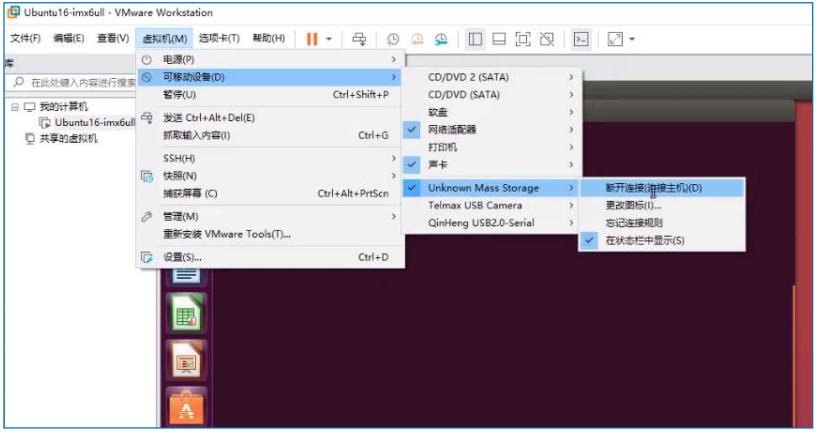
Task: Click the stretch guest display icon
Action: 615,39
